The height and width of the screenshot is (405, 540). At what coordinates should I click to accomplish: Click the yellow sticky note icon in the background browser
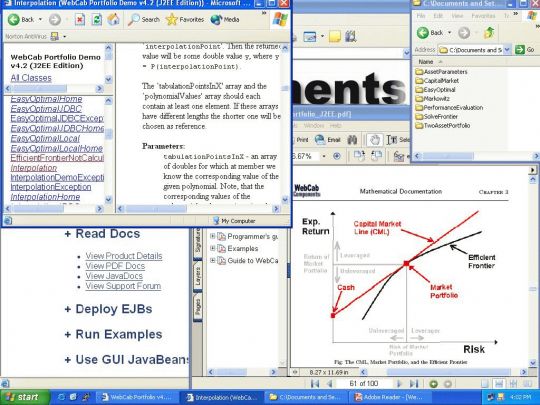tap(334, 36)
